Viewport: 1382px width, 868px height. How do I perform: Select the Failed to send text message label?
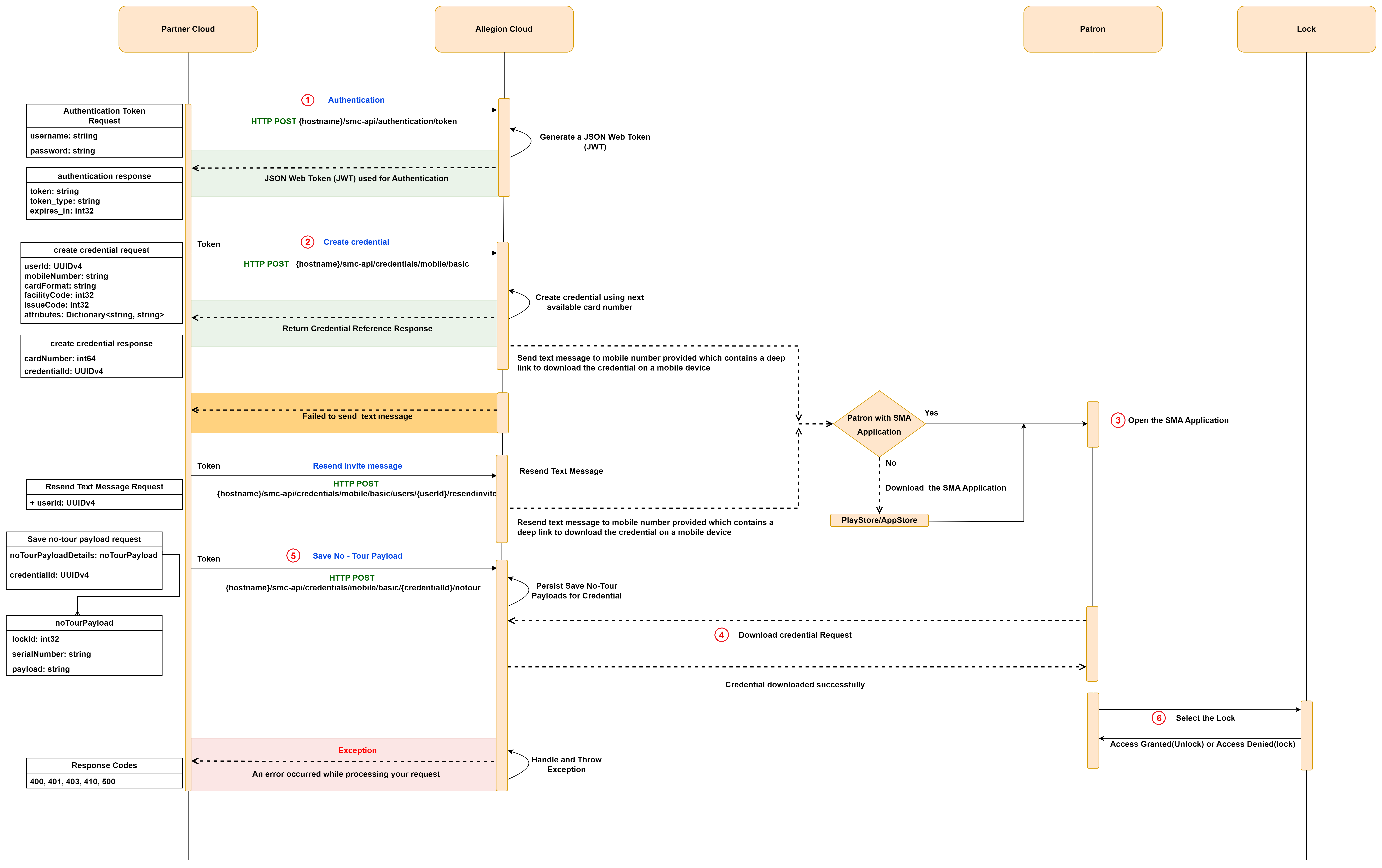[358, 416]
